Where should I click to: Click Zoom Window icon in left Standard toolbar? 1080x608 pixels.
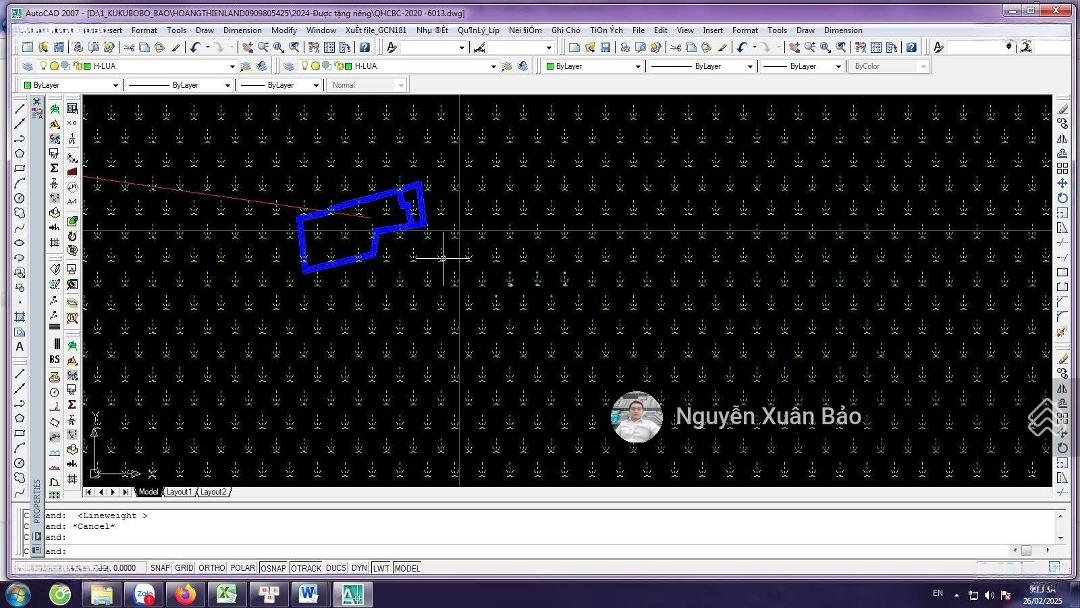pyautogui.click(x=279, y=48)
